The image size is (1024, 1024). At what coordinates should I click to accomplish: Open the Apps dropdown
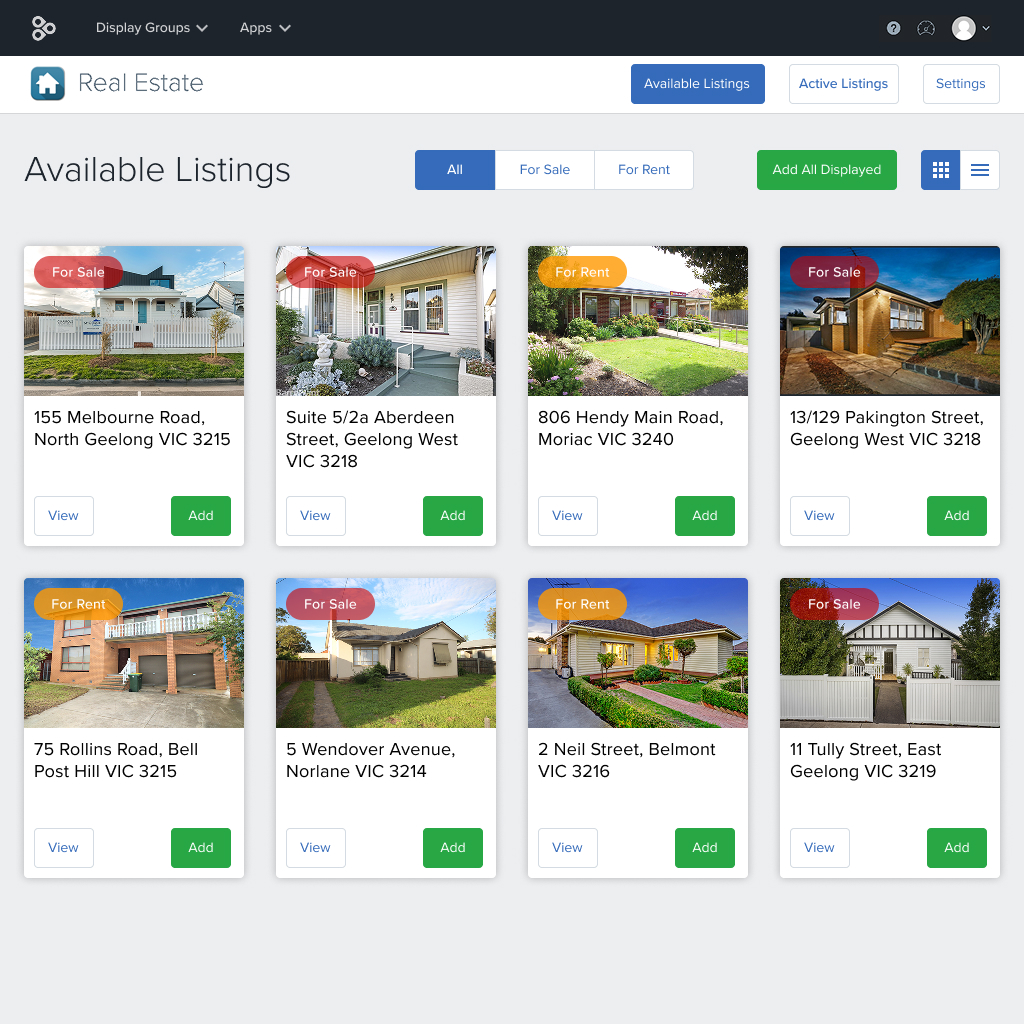(264, 28)
